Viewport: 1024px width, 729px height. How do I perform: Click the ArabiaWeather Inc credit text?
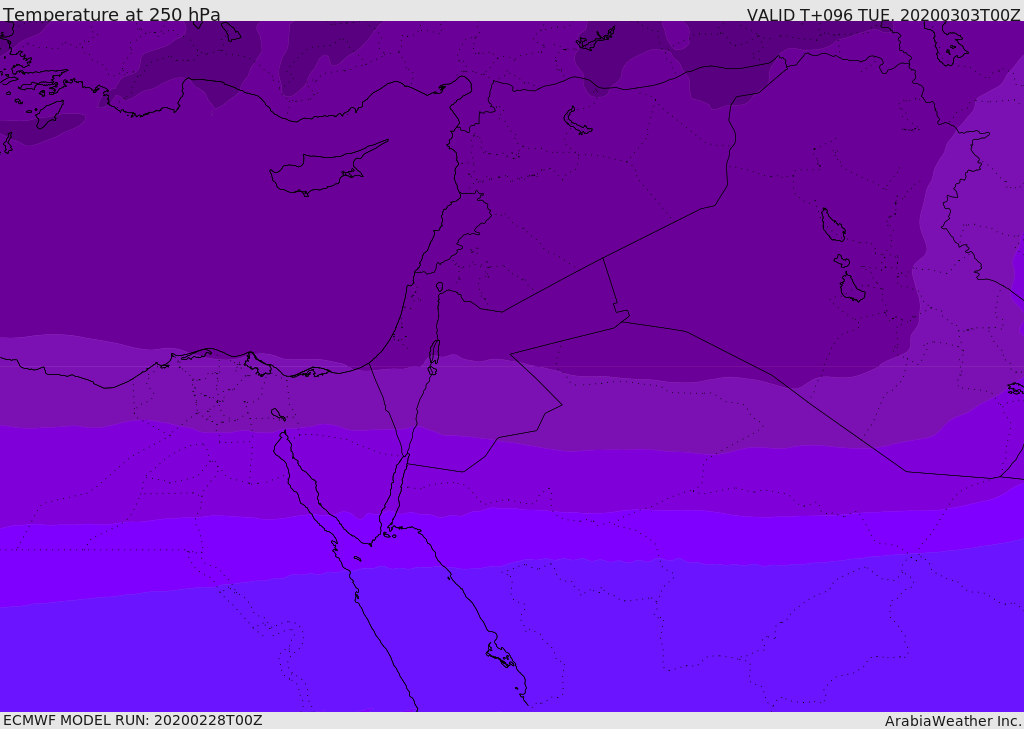(x=953, y=721)
